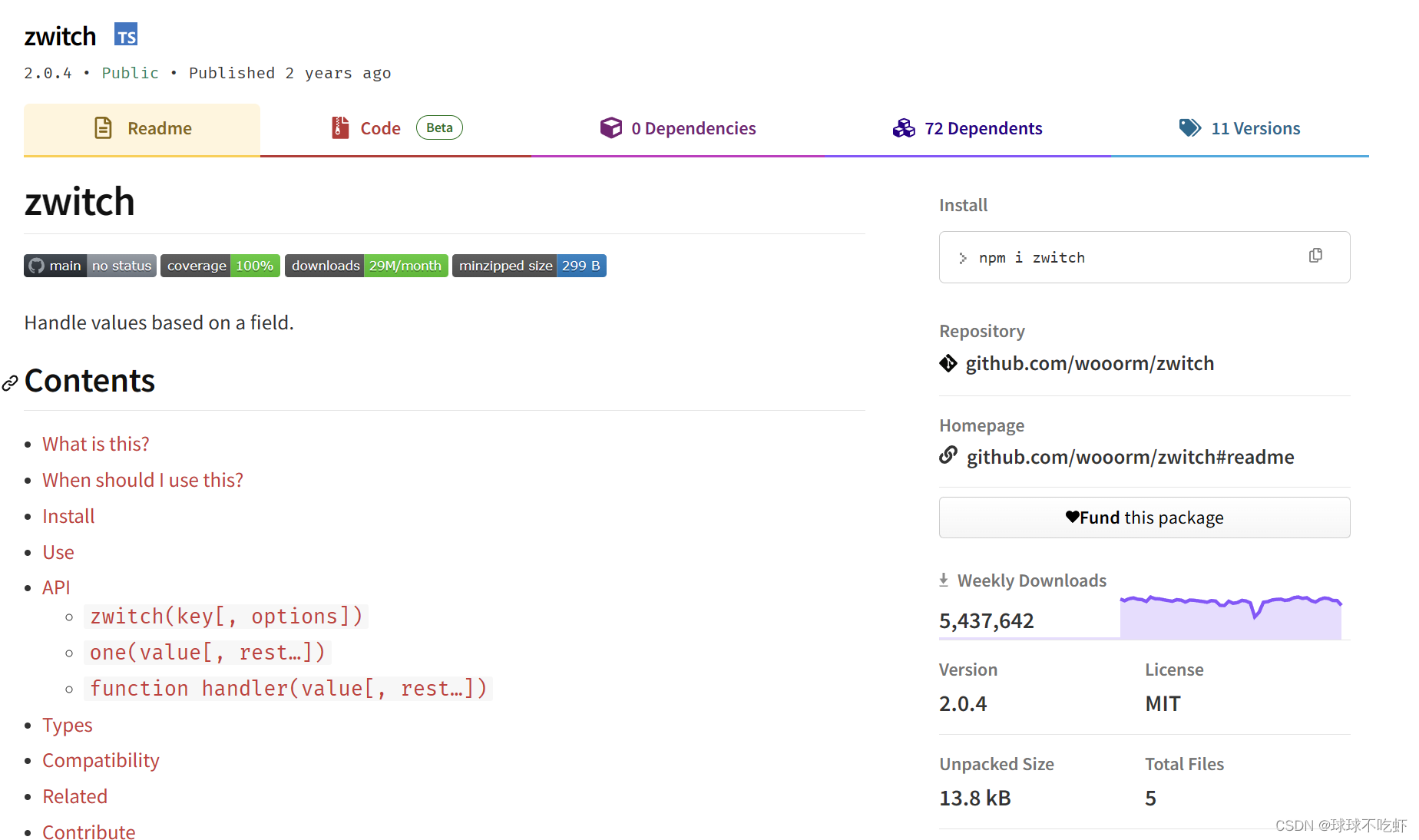Click the Contents heading anchor link icon
The height and width of the screenshot is (840, 1419).
(10, 383)
